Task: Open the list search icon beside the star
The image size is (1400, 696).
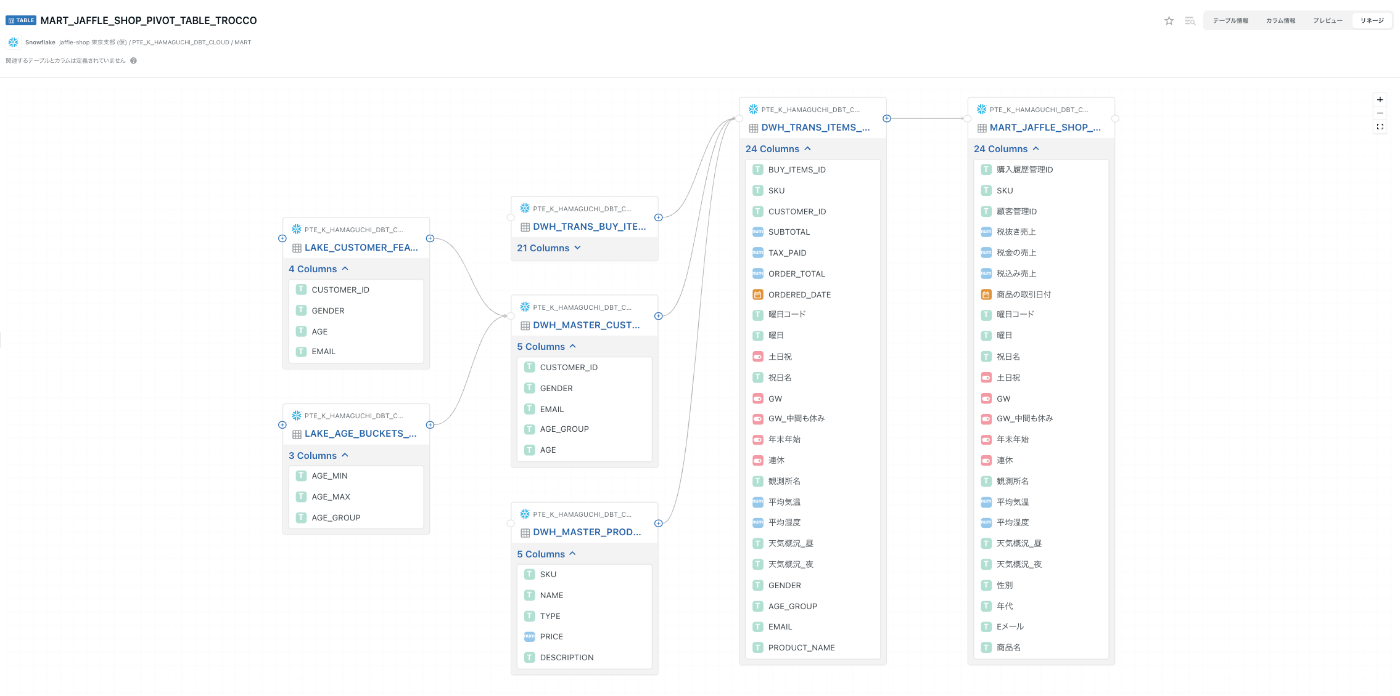Action: coord(1190,20)
